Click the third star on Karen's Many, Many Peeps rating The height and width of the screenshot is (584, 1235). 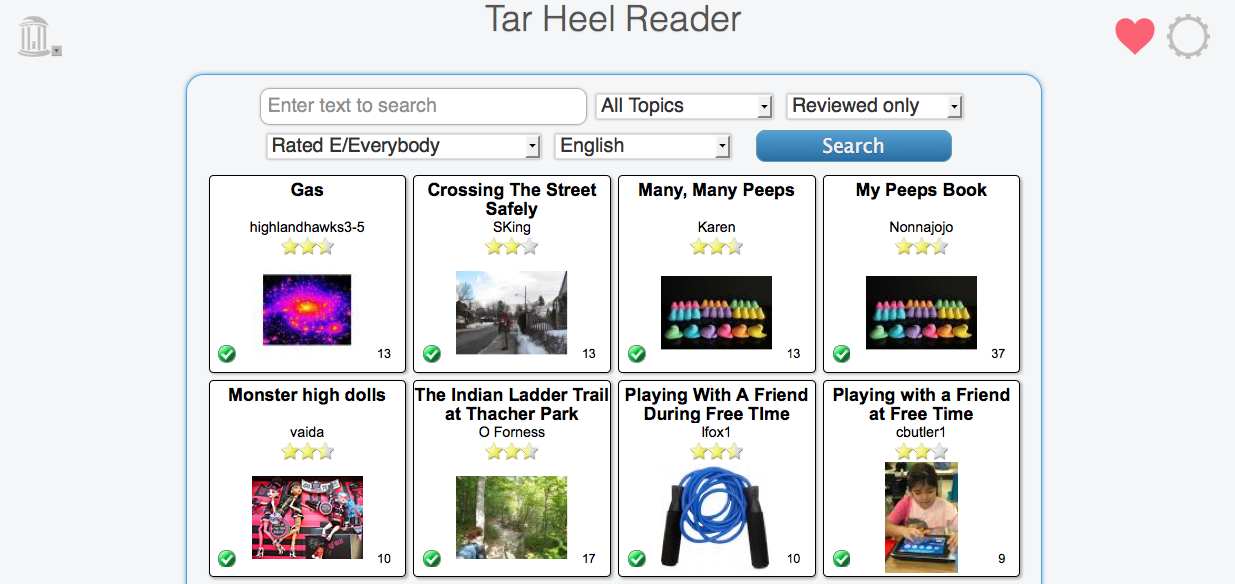733,246
